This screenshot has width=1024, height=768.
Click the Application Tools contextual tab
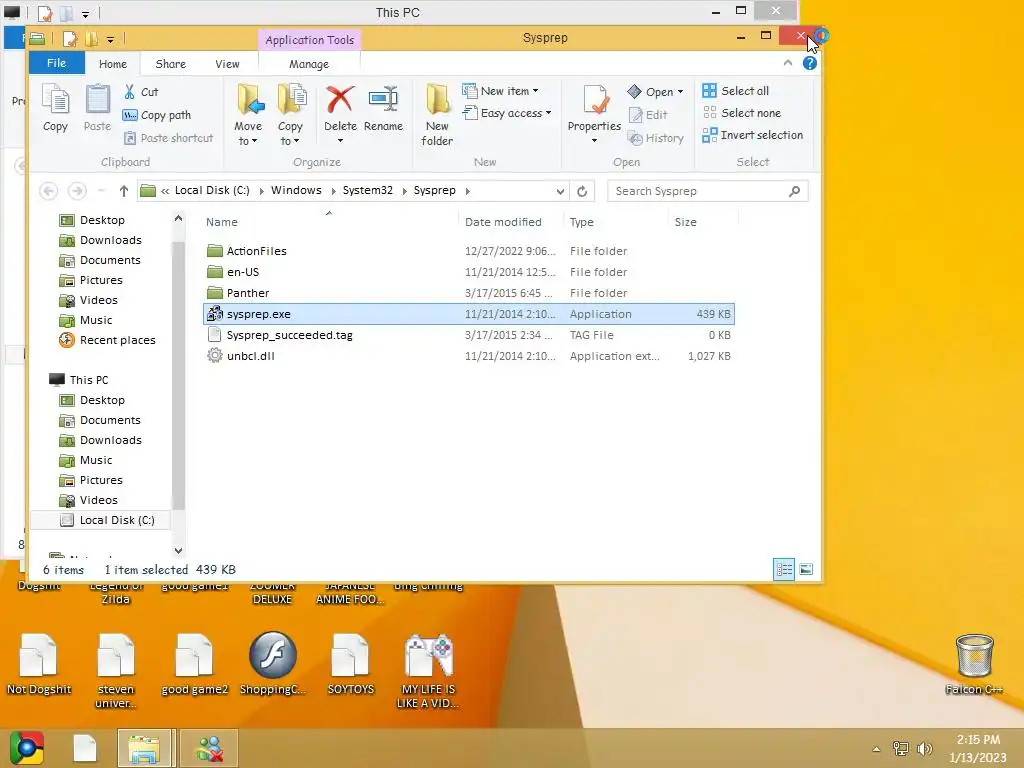coord(310,40)
